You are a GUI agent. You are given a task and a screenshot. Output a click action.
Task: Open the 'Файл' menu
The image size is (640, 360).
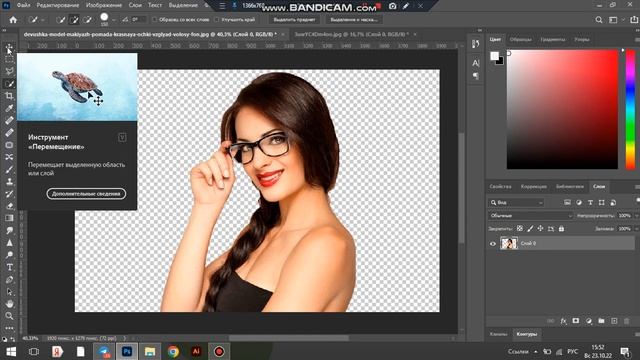23,5
